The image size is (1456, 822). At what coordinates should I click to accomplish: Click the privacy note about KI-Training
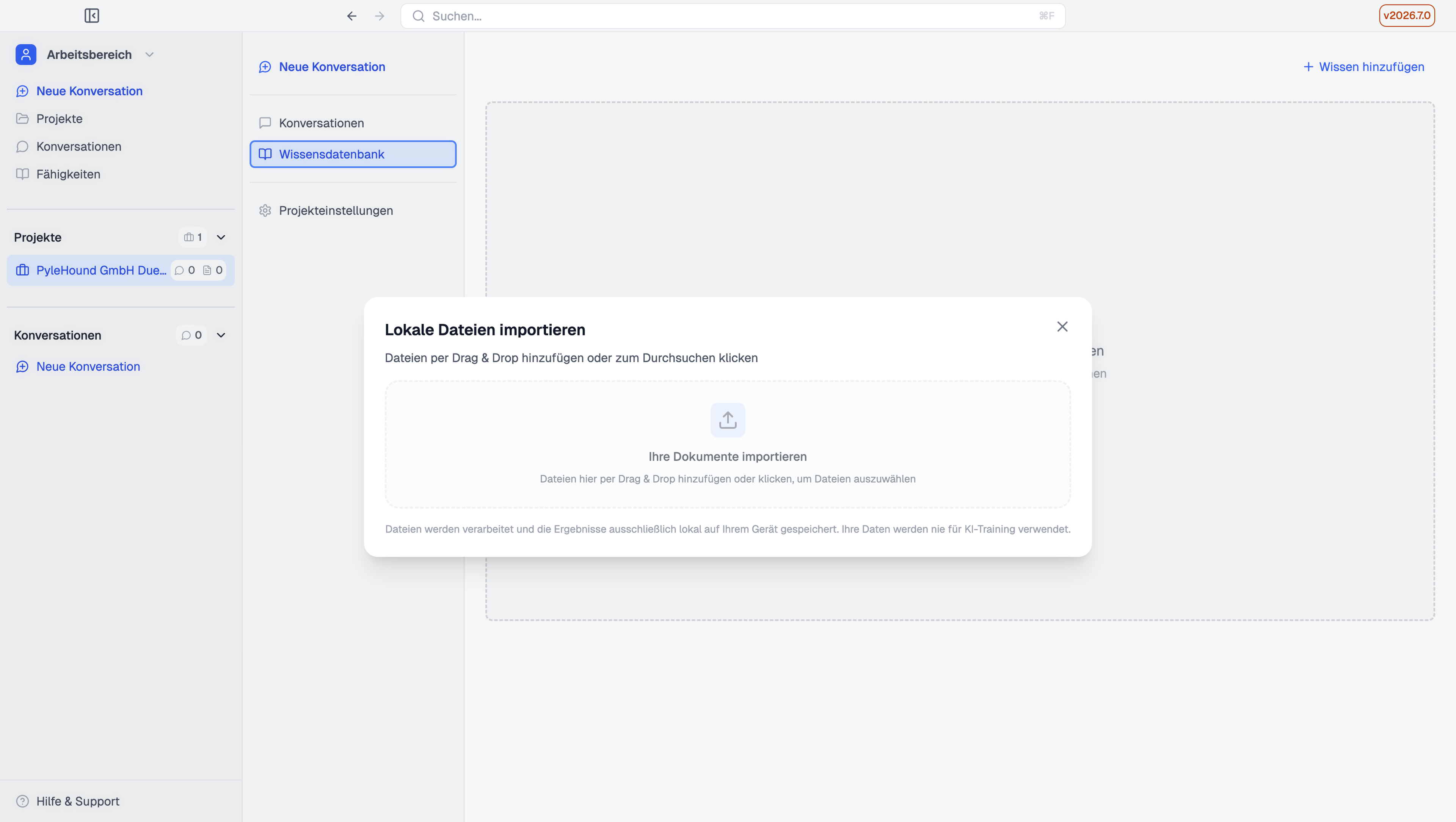coord(728,529)
